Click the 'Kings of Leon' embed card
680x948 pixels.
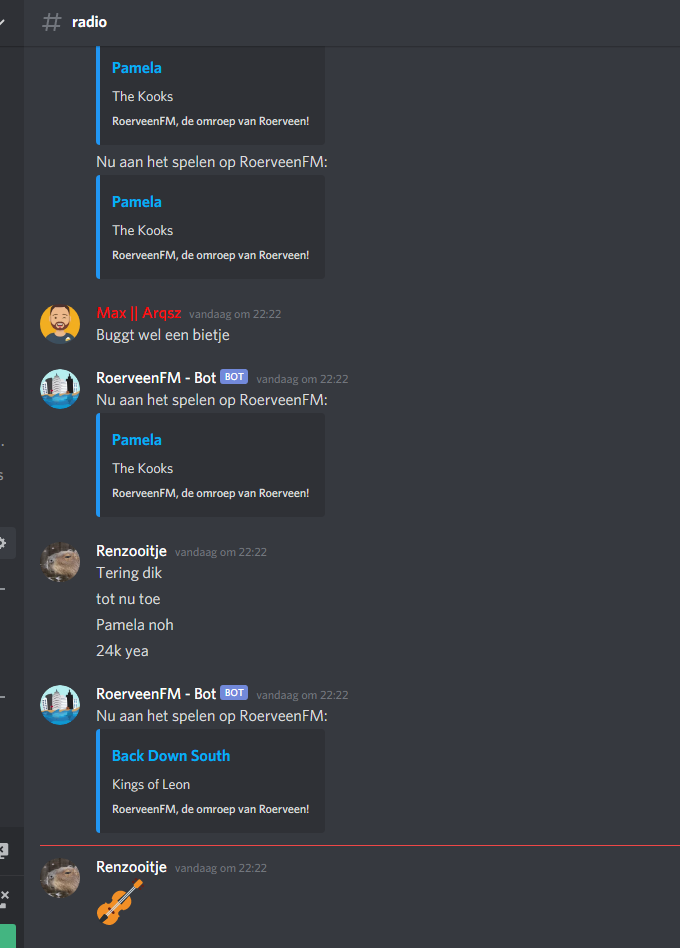click(x=210, y=781)
